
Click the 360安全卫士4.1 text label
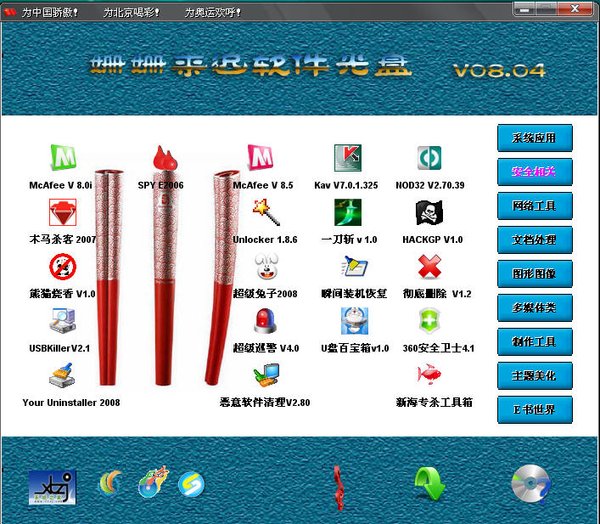(x=438, y=348)
